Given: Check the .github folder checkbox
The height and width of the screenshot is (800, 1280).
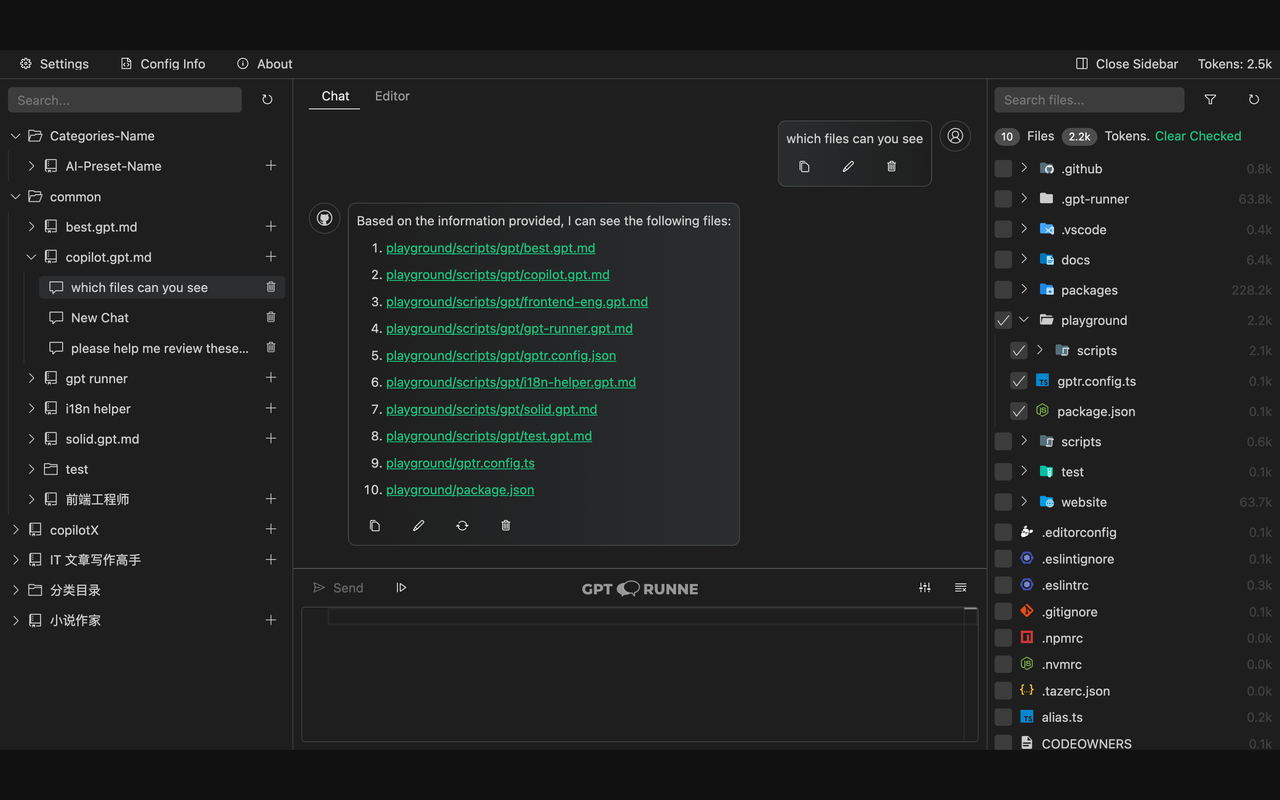Looking at the screenshot, I should click(x=1003, y=169).
